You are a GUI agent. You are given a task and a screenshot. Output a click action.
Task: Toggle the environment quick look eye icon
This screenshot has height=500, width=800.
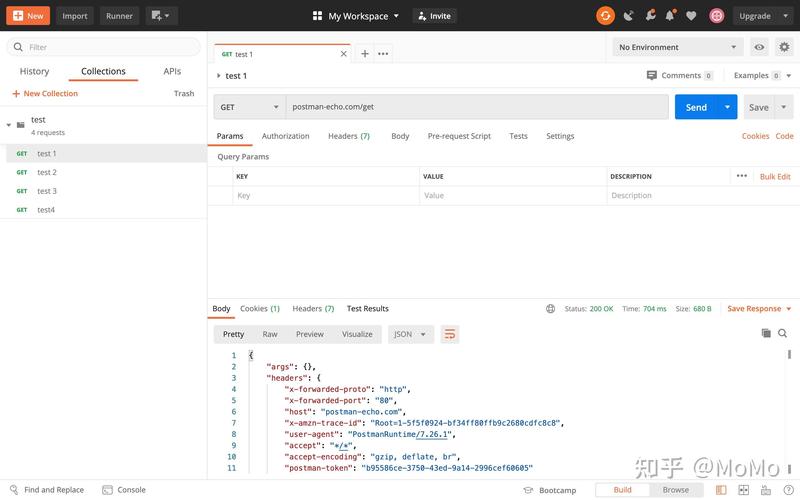(x=759, y=47)
